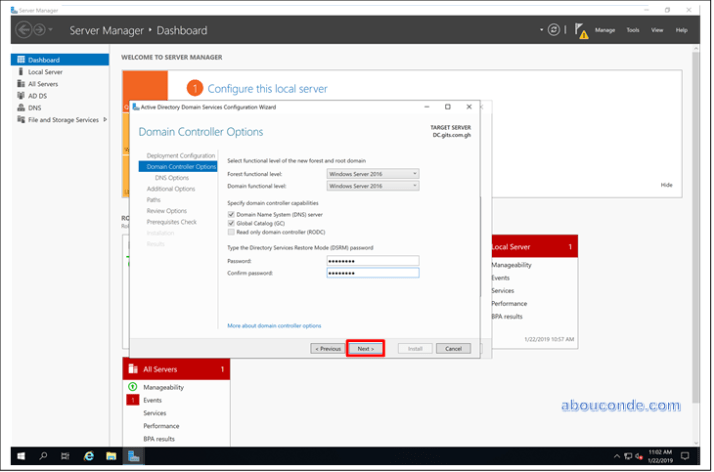This screenshot has width=714, height=472.
Task: Click the Next button in the wizard
Action: (x=365, y=349)
